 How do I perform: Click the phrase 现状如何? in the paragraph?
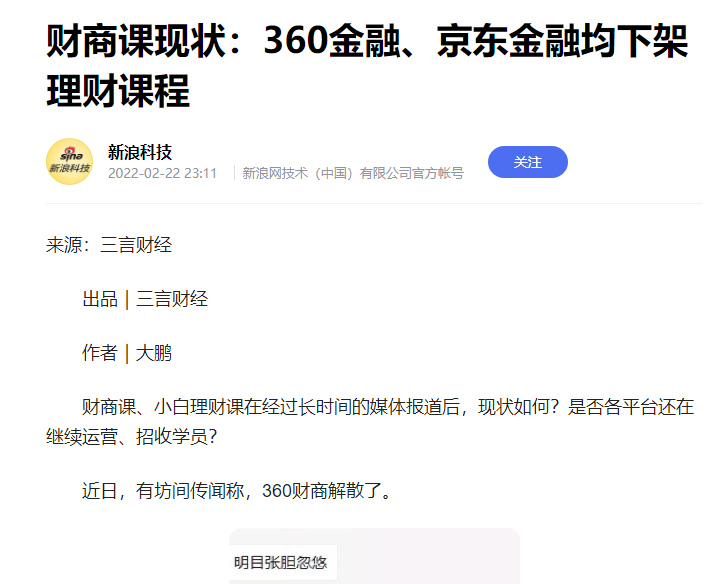[x=518, y=407]
